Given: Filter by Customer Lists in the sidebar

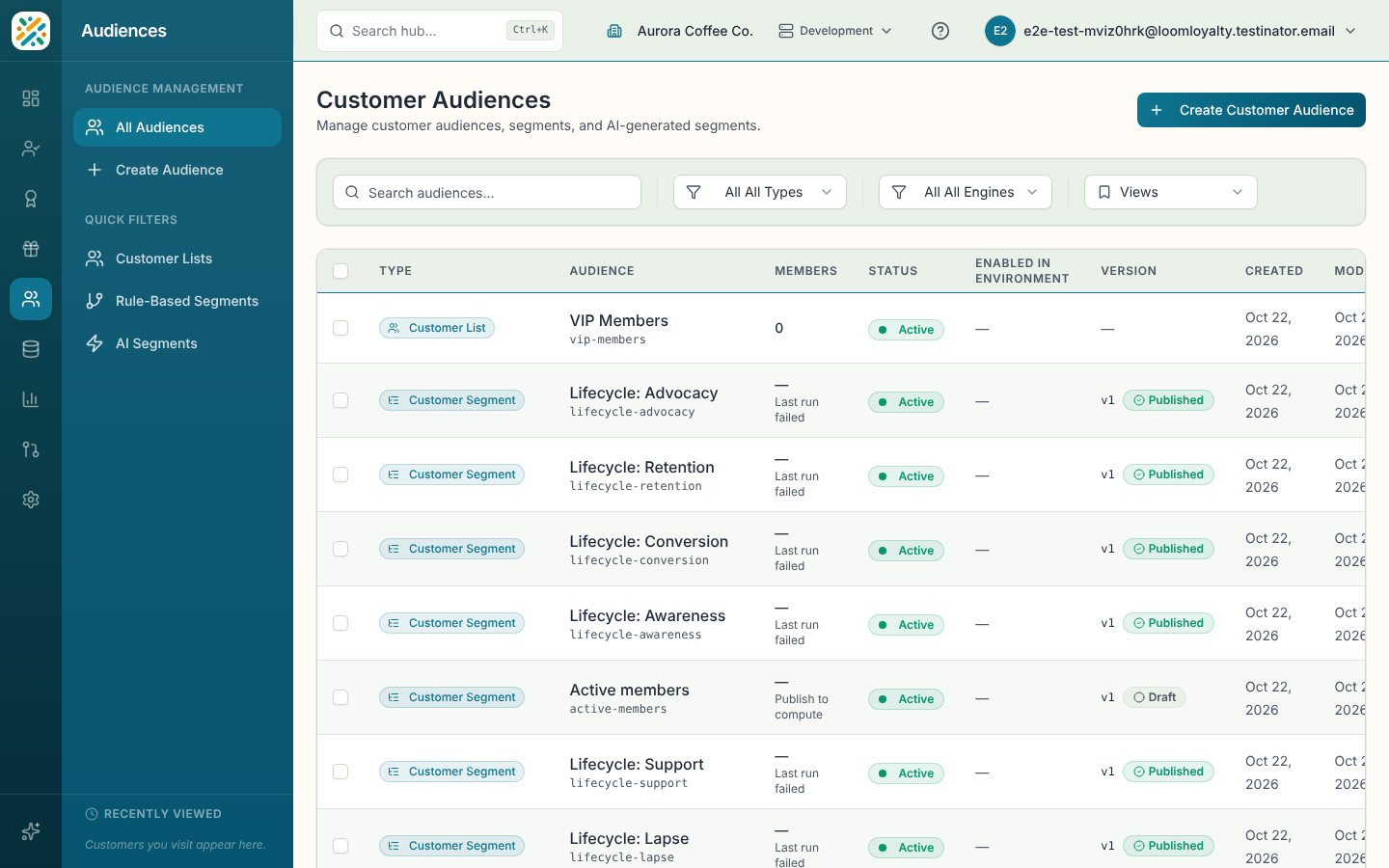Looking at the screenshot, I should coord(177,258).
